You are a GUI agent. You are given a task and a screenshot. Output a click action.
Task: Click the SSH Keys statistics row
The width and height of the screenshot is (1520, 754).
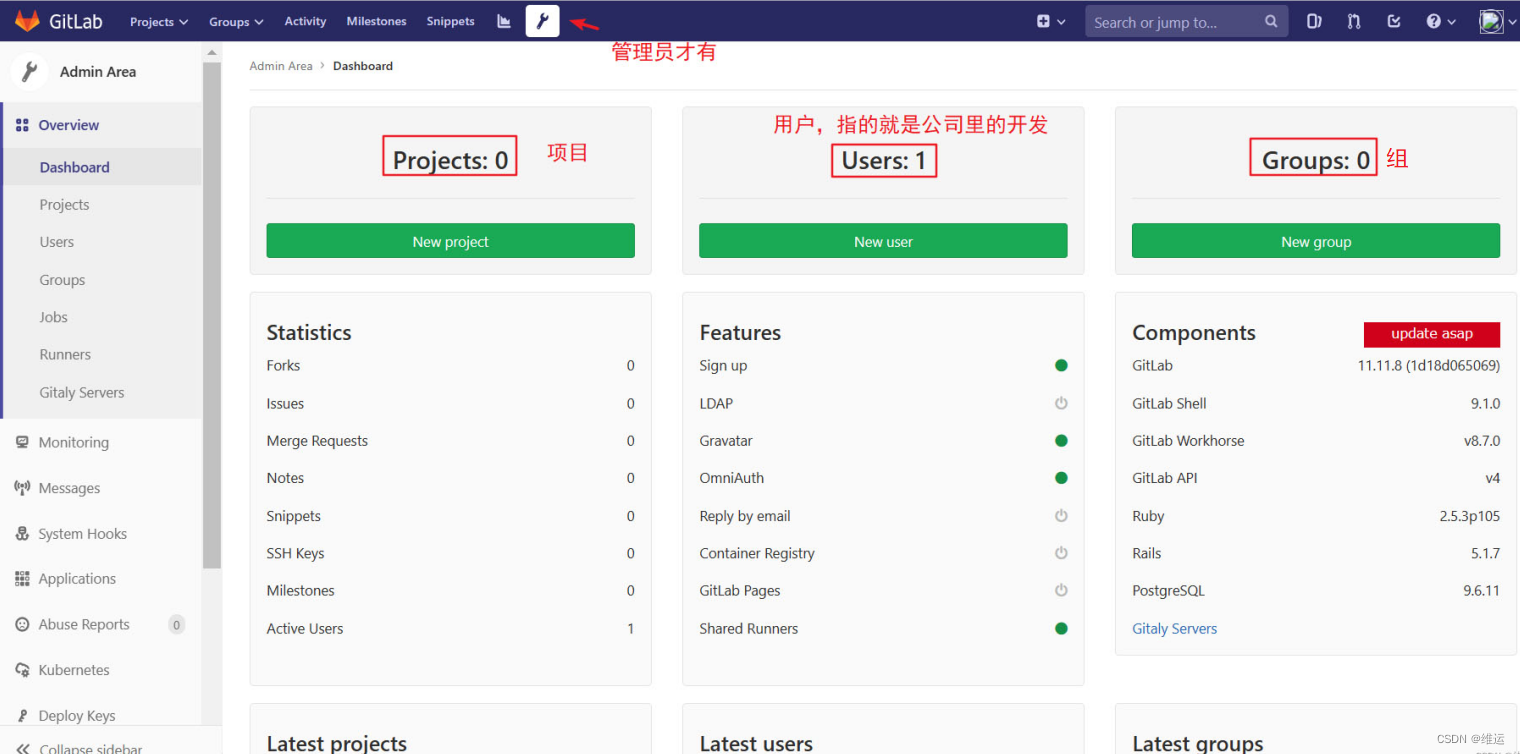click(x=450, y=553)
